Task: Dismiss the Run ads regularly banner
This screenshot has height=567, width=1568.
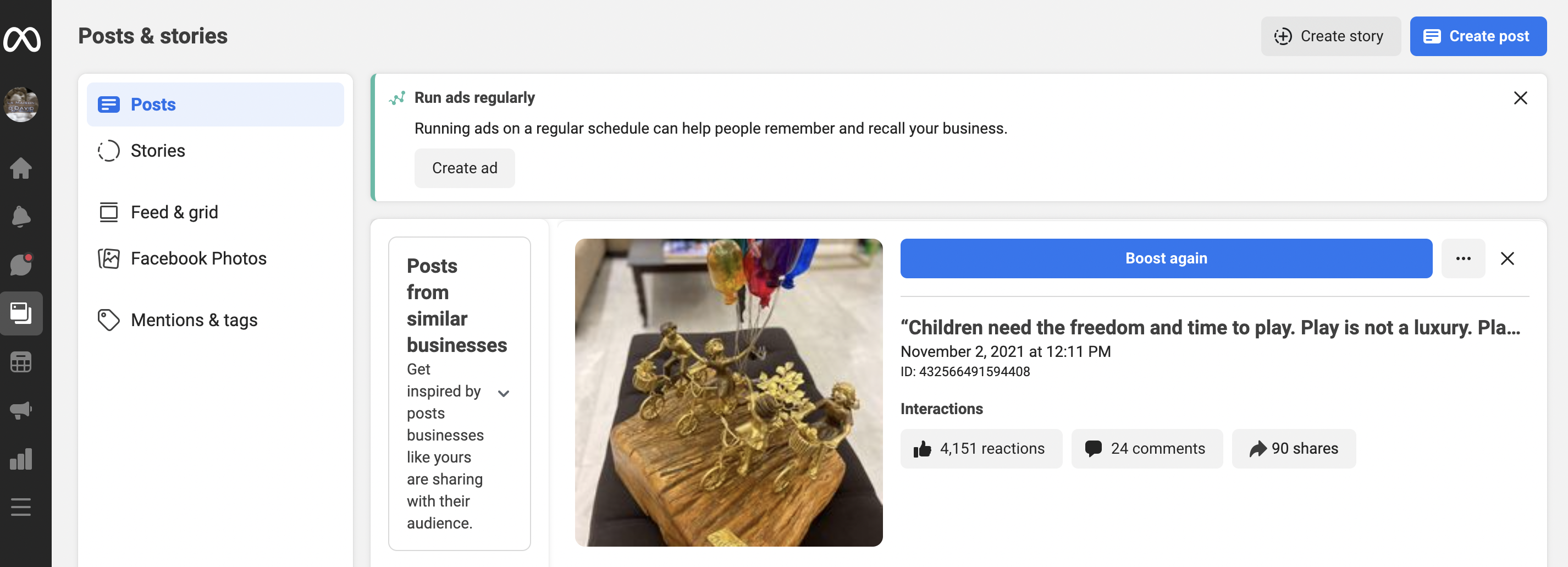Action: [x=1520, y=98]
